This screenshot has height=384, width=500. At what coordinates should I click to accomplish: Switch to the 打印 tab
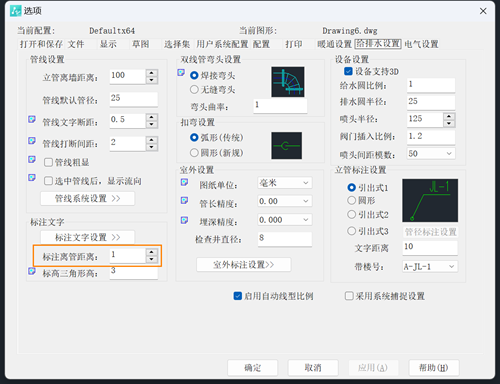point(294,44)
